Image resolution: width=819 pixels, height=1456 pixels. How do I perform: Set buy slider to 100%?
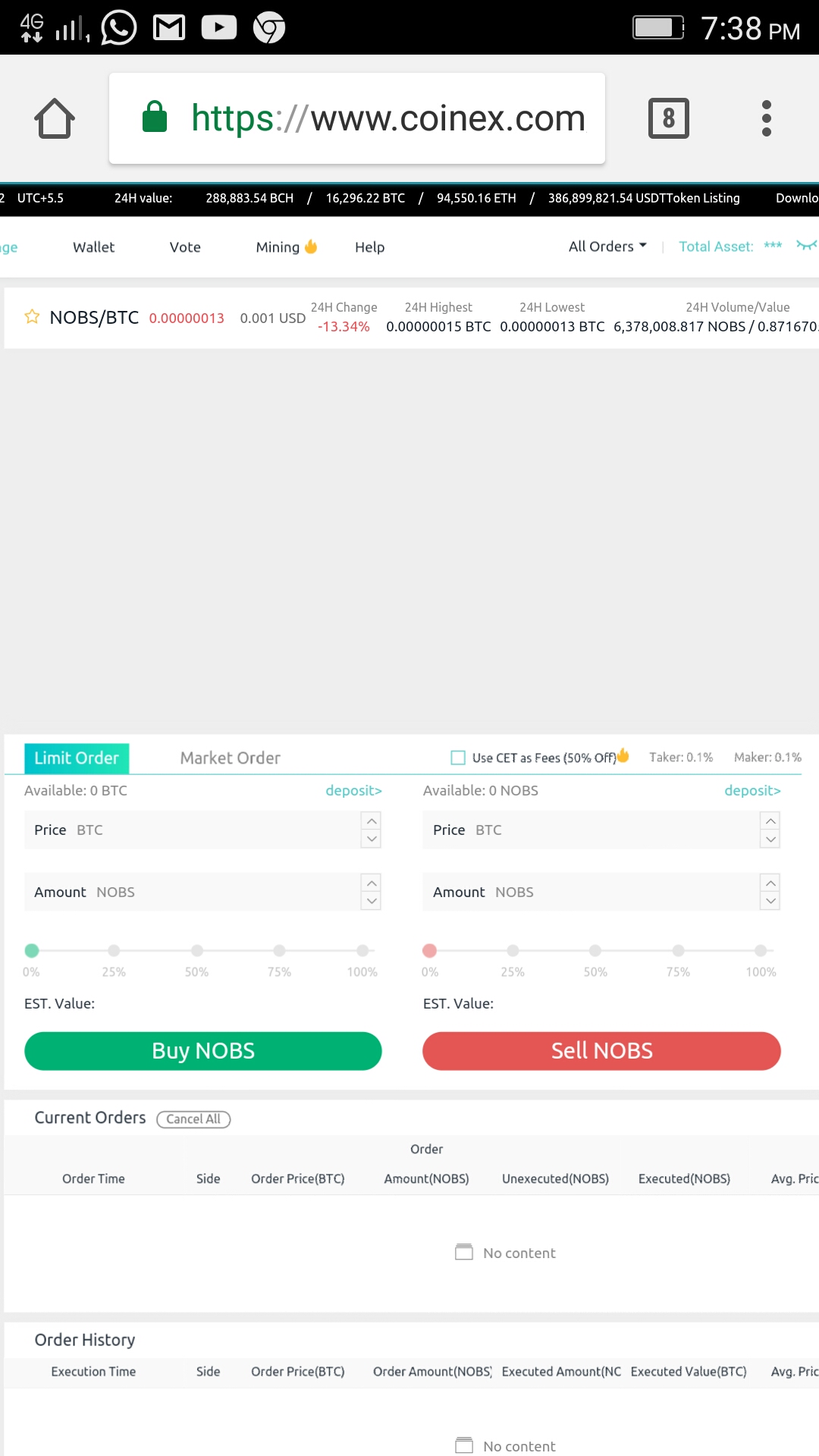(362, 950)
